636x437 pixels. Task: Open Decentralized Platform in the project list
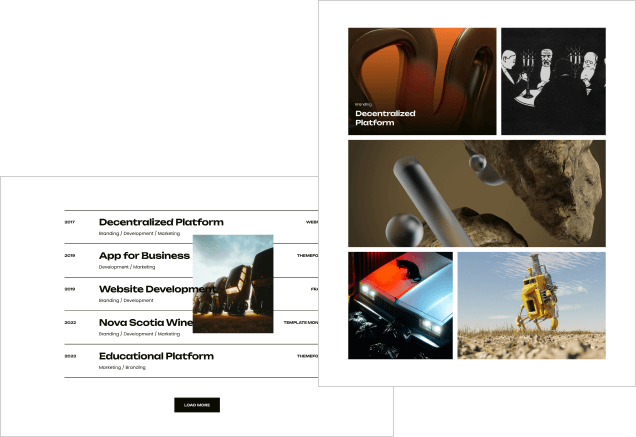161,222
